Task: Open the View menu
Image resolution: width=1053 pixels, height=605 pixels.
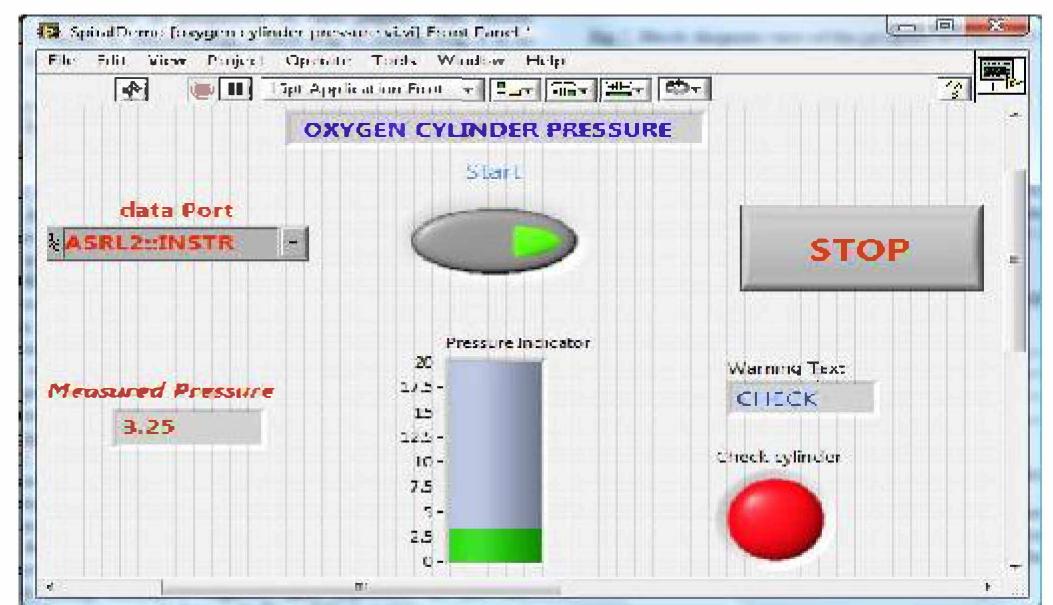Action: point(167,60)
